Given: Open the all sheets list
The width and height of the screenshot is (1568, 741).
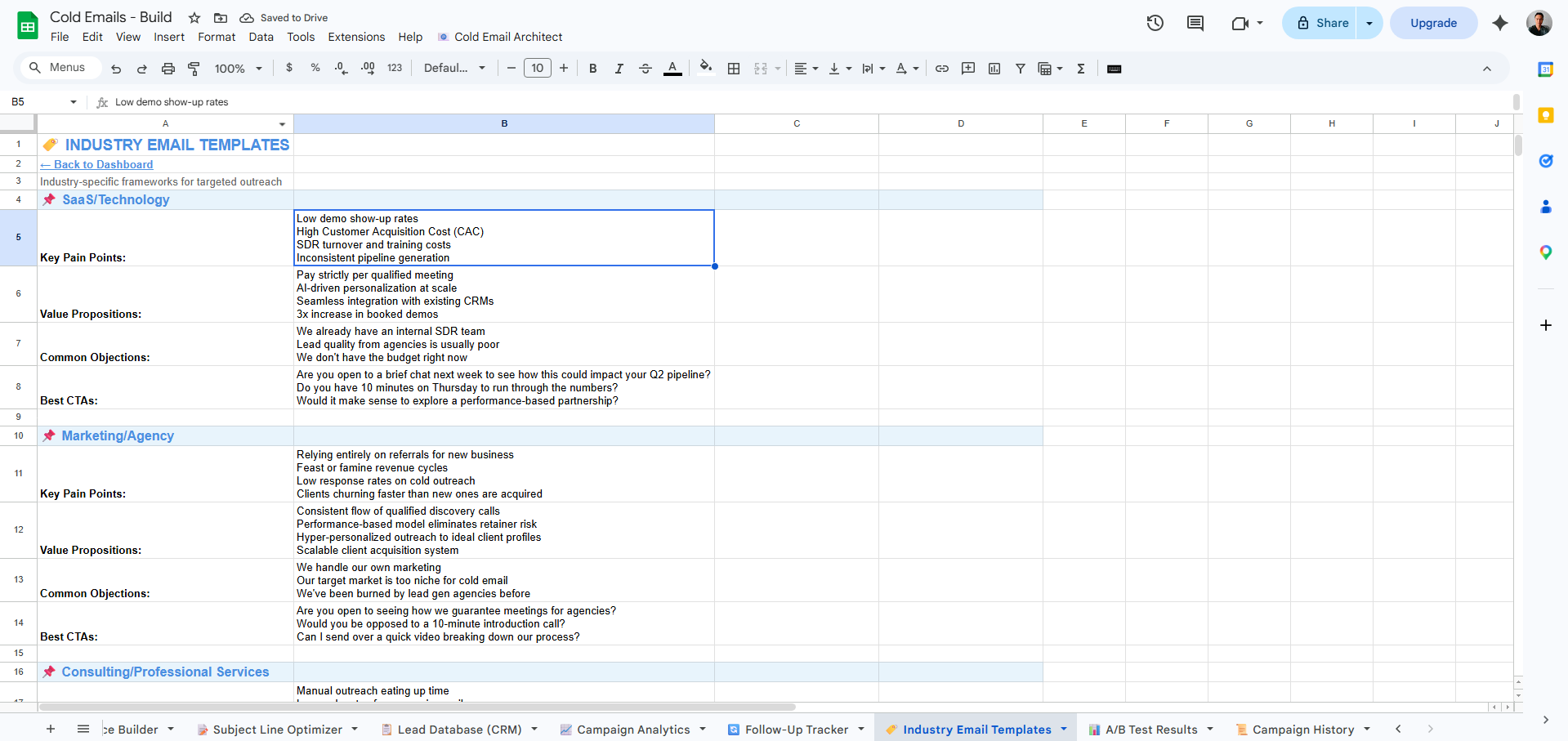Looking at the screenshot, I should click(83, 729).
